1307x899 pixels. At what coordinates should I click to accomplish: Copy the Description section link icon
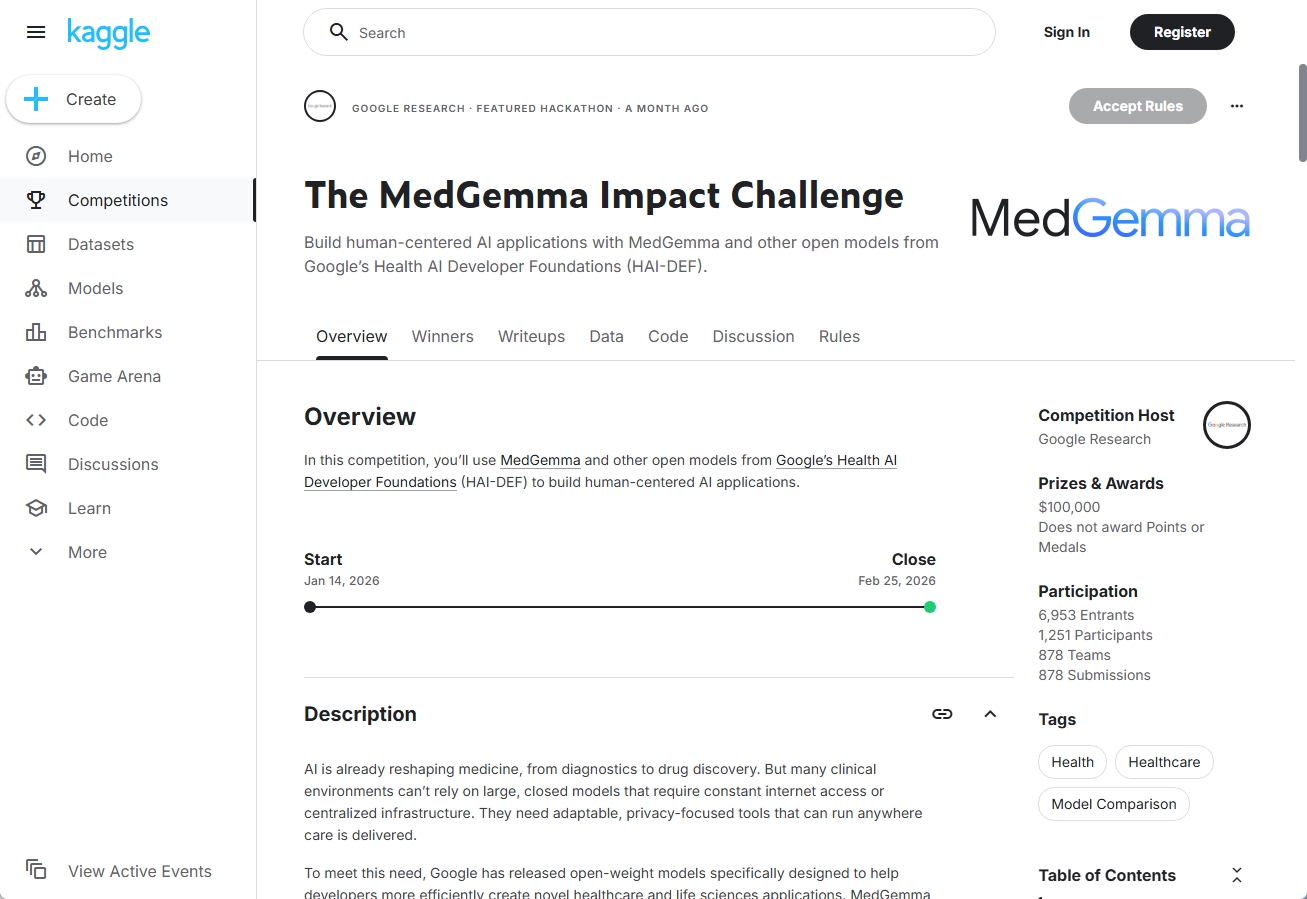(x=941, y=714)
